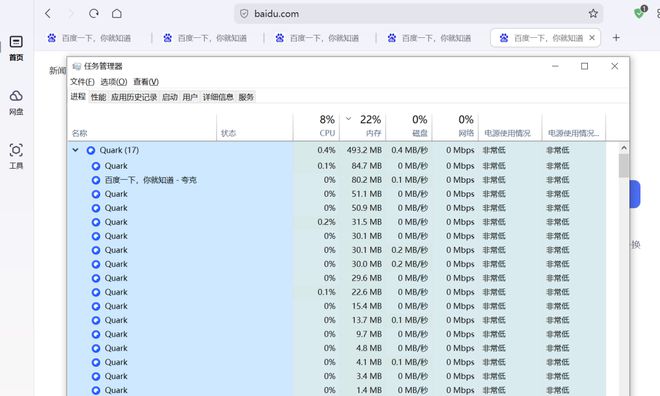Screen dimensions: 660x396
Task: Switch to the 详细信息 tab
Action: pos(218,97)
